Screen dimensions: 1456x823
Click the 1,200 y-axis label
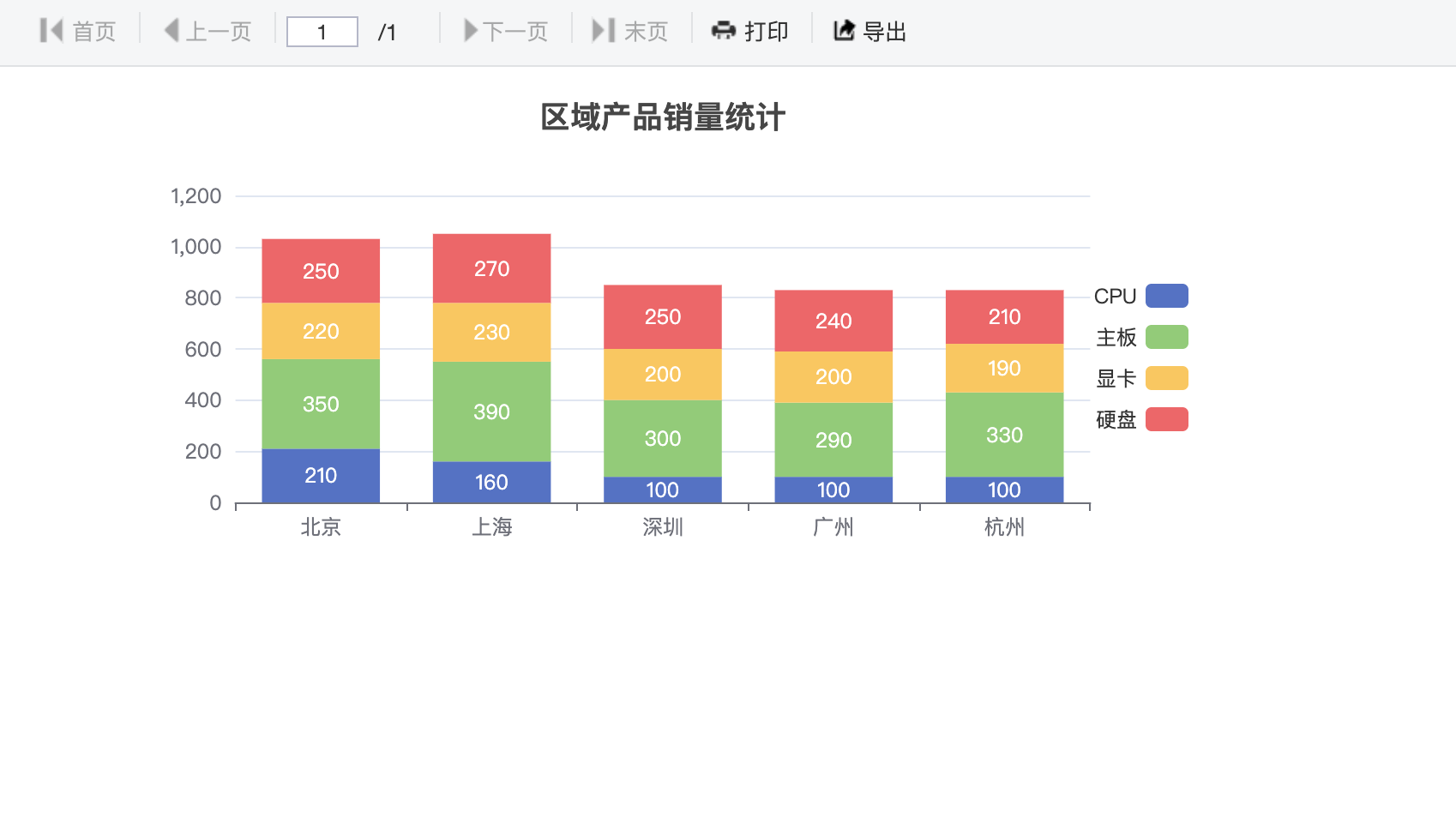point(196,196)
